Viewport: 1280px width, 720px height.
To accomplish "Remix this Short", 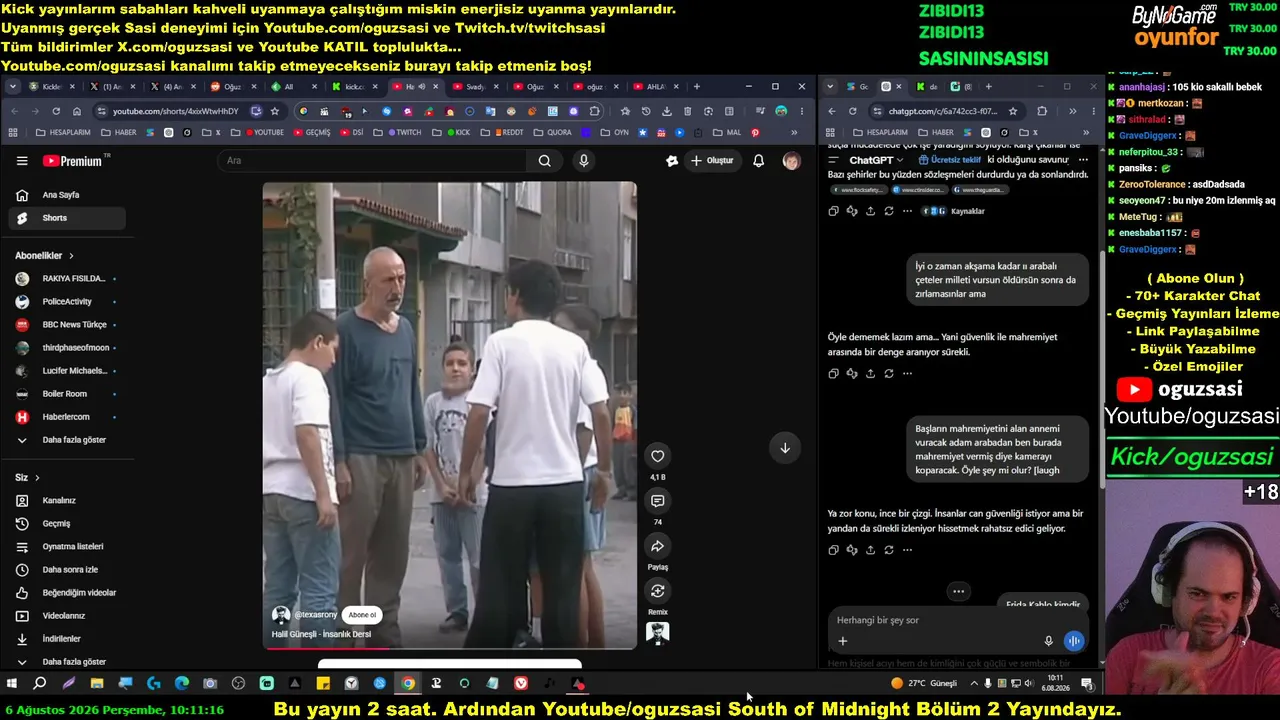I will [657, 591].
